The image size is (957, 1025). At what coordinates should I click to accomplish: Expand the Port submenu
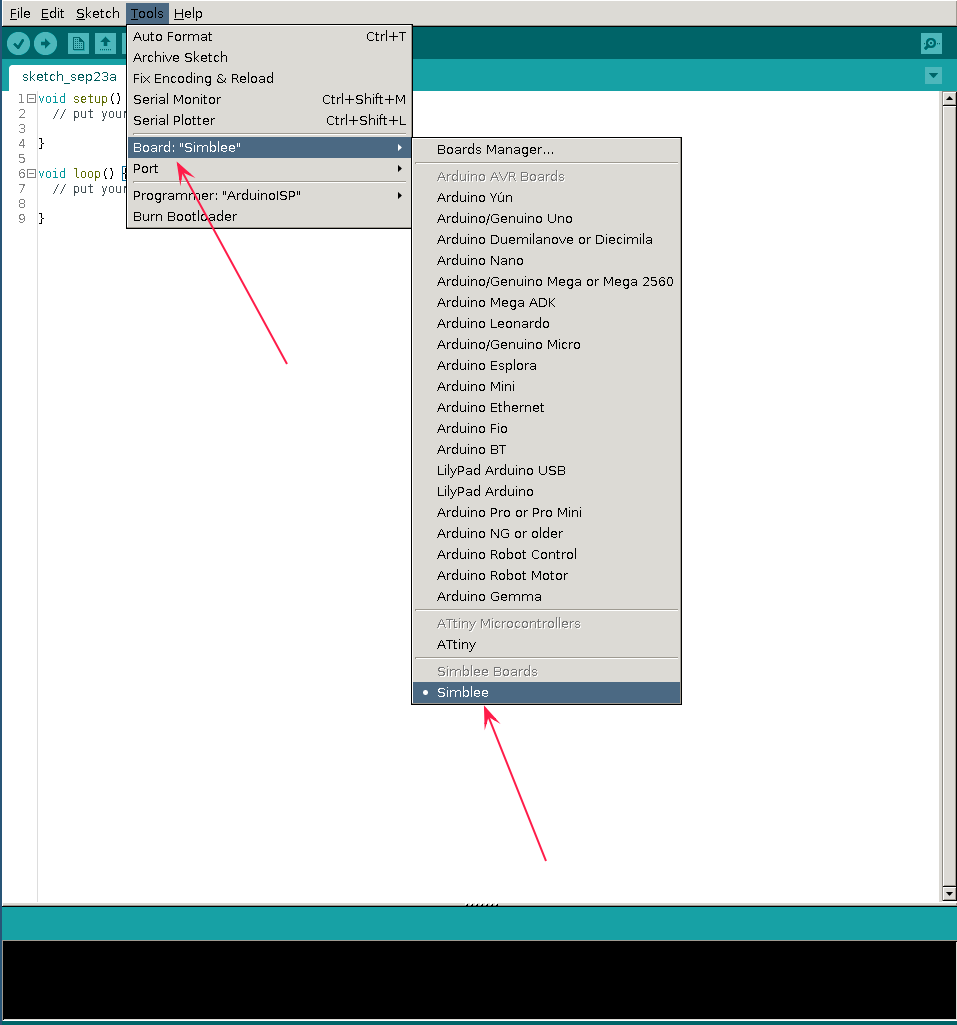coord(269,169)
